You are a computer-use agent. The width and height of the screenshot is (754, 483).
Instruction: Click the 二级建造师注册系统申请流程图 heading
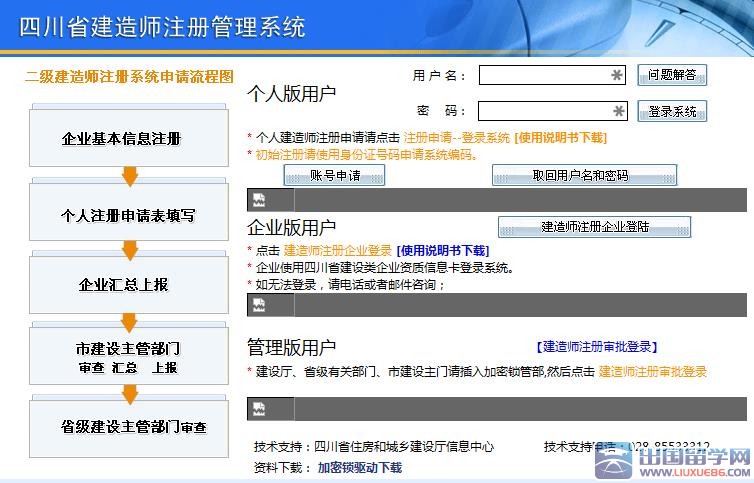tap(129, 76)
